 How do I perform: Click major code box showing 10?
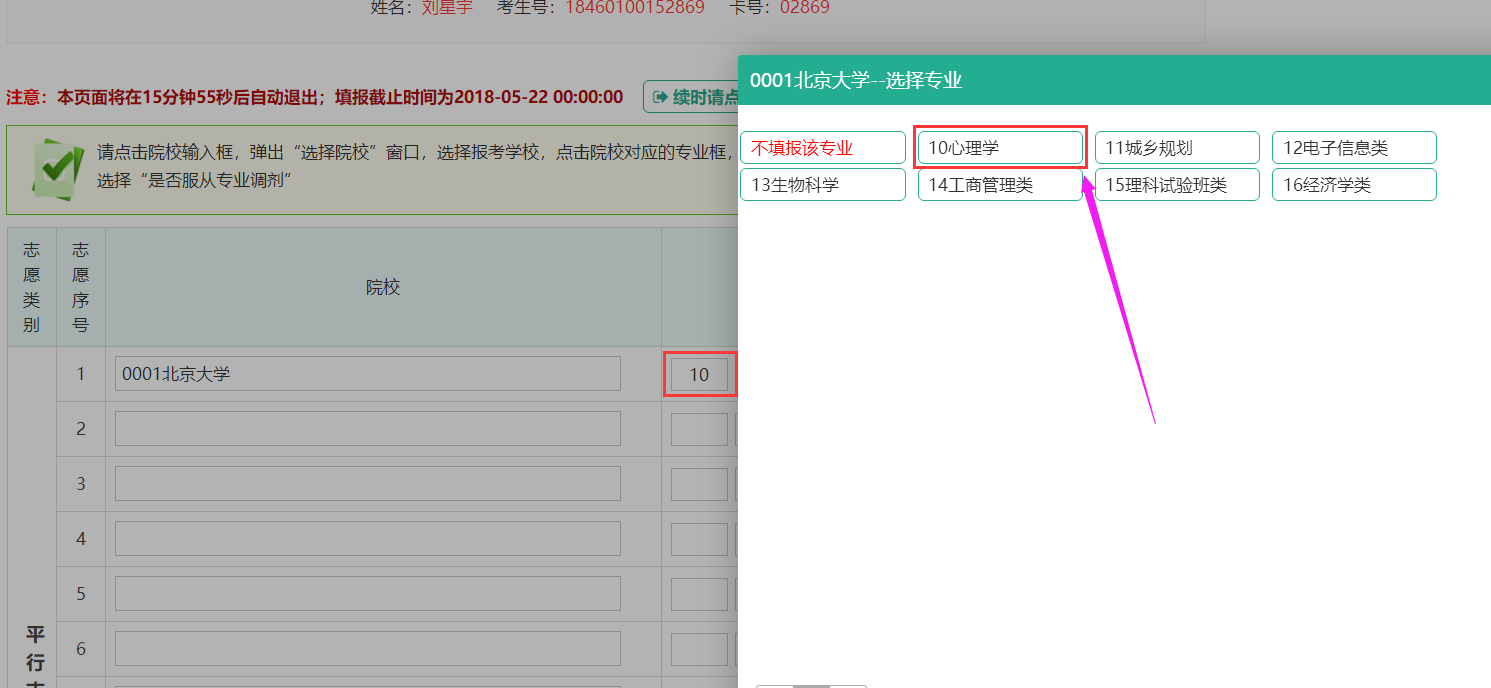pos(699,375)
